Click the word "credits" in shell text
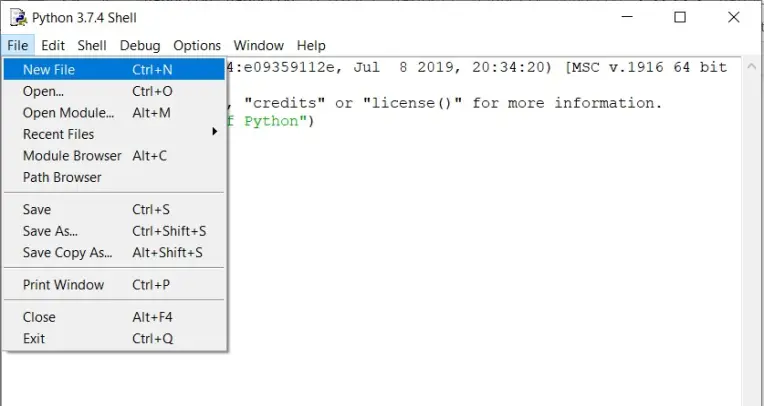Viewport: 764px width, 406px height. click(284, 103)
